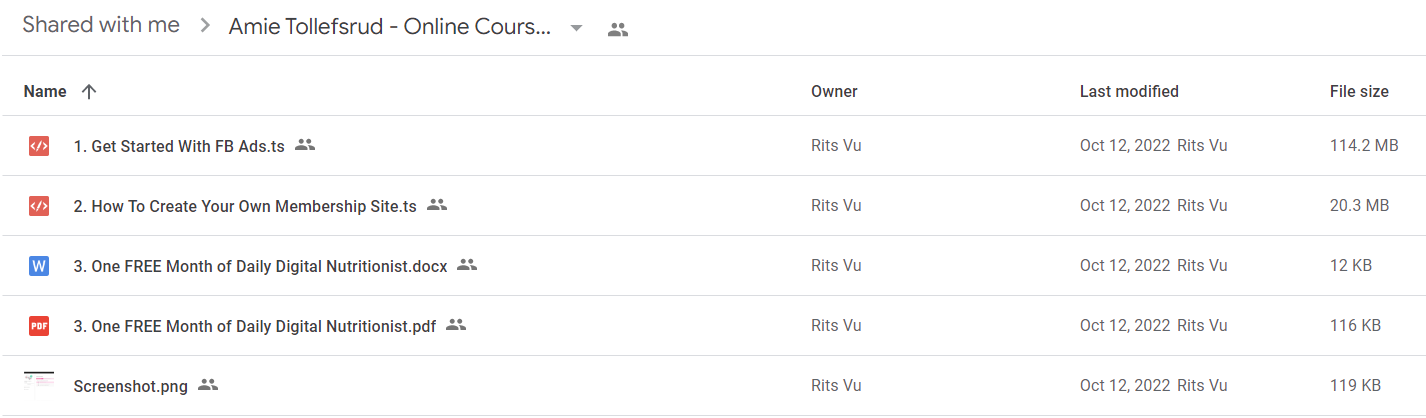Image resolution: width=1426 pixels, height=418 pixels.
Task: Click the shared people icon next to Nutritionist.pdf
Action: tap(456, 325)
